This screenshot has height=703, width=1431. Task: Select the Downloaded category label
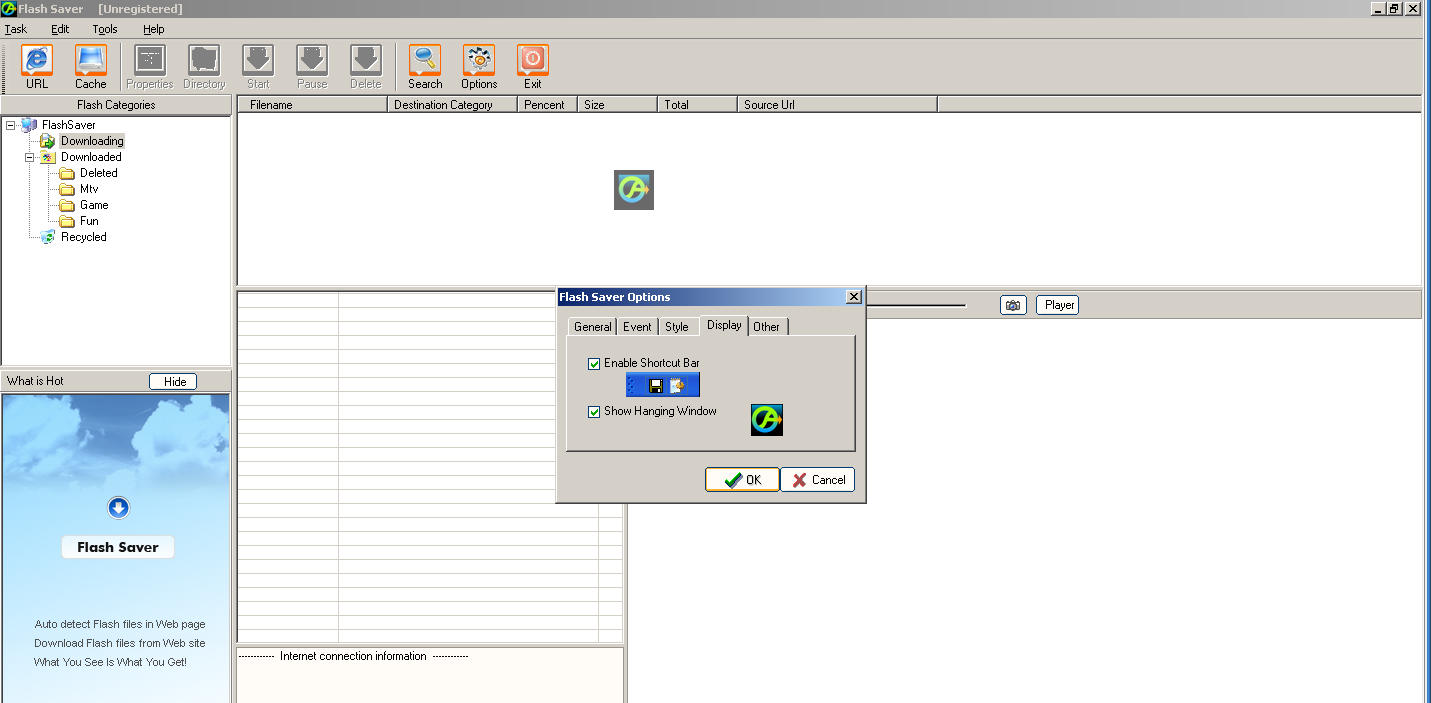coord(91,157)
